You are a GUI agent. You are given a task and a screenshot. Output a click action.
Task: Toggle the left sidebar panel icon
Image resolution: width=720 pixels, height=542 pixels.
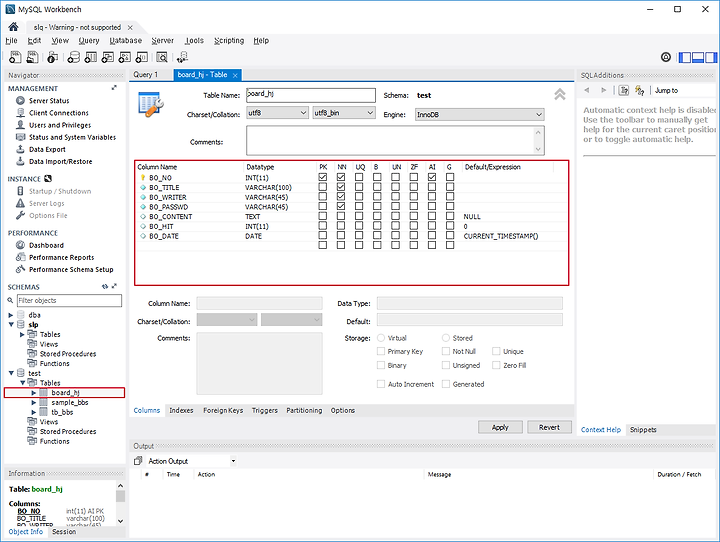pos(685,57)
